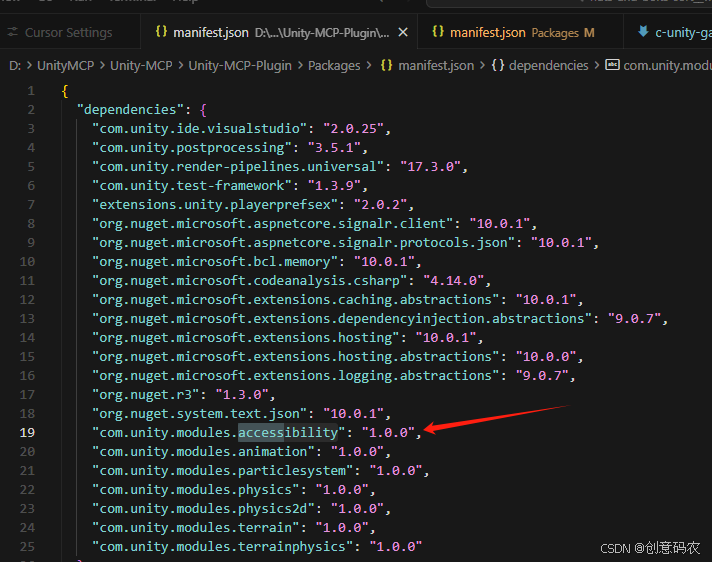Click UnityMCP breadcrumb segment
Viewport: 712px width, 562px height.
click(x=65, y=66)
